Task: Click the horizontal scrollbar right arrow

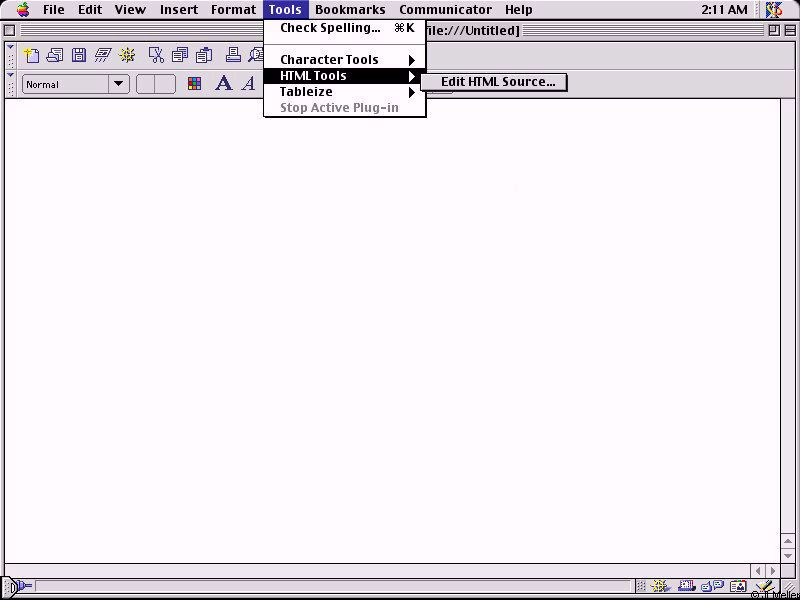Action: point(772,571)
